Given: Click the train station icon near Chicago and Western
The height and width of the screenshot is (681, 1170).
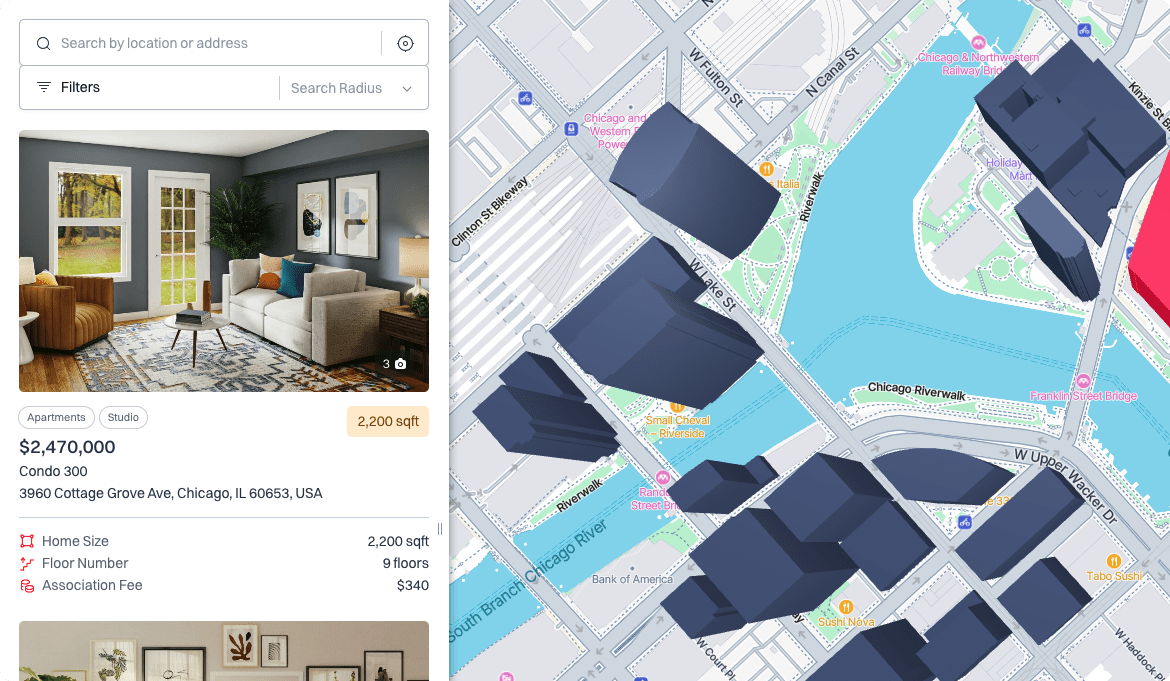Looking at the screenshot, I should pyautogui.click(x=571, y=129).
